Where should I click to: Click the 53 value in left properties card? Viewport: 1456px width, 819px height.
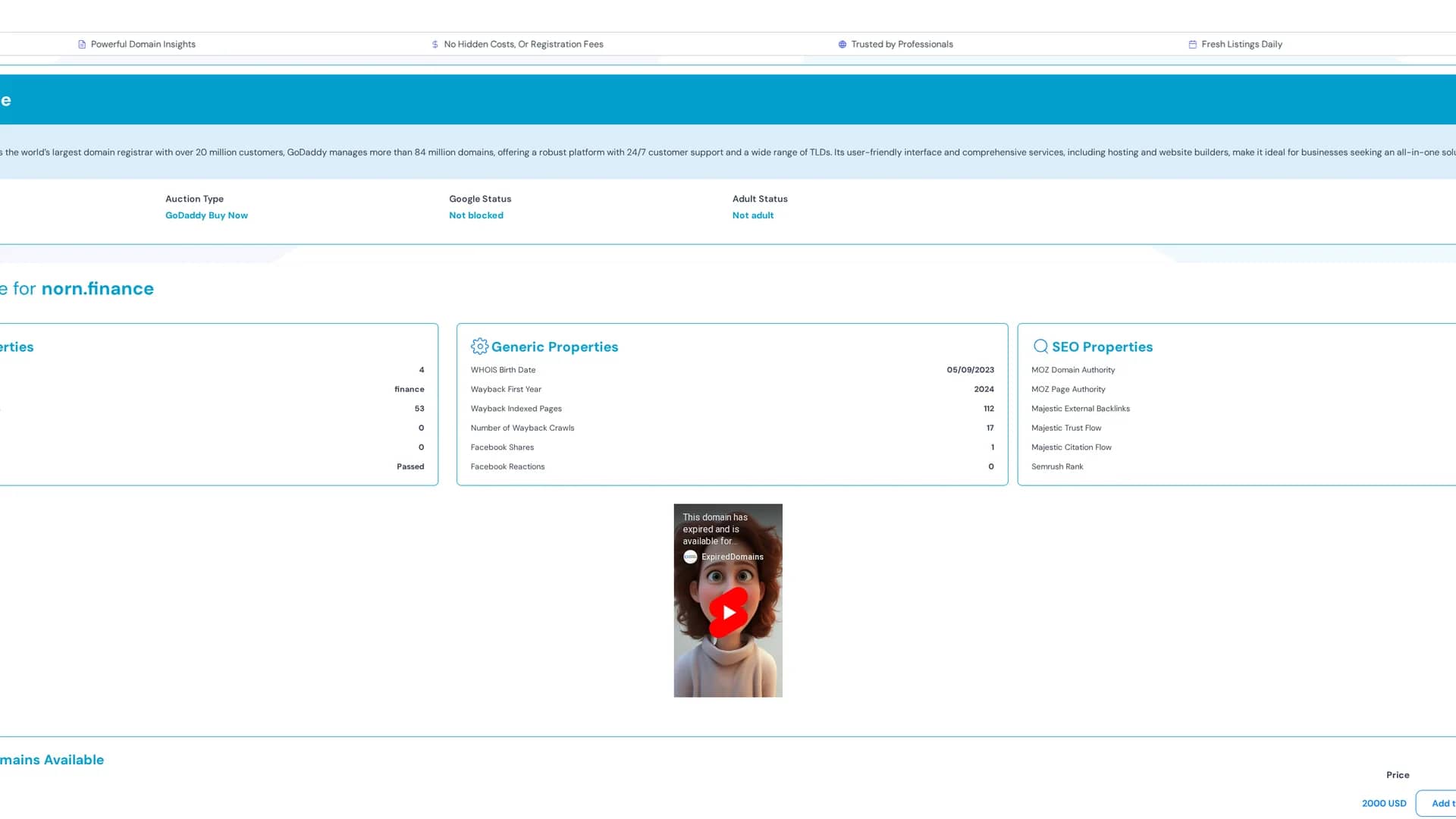point(419,409)
